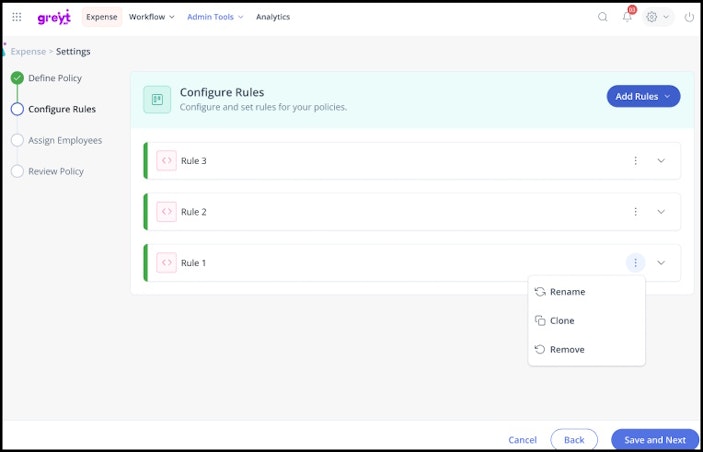Go to the Expense tab
703x452 pixels.
tap(102, 17)
